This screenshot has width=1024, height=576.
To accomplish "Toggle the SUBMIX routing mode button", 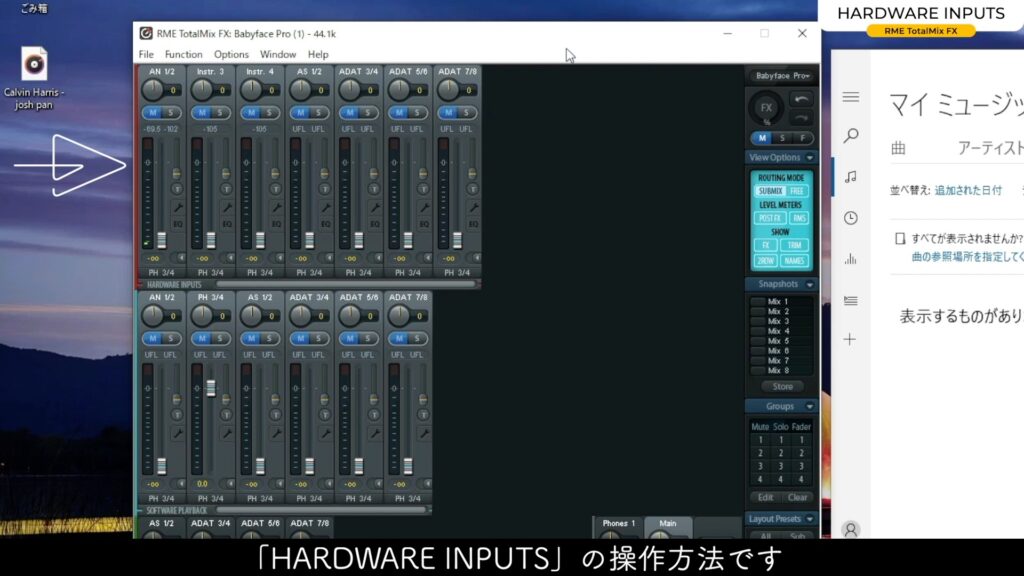I will tap(770, 191).
